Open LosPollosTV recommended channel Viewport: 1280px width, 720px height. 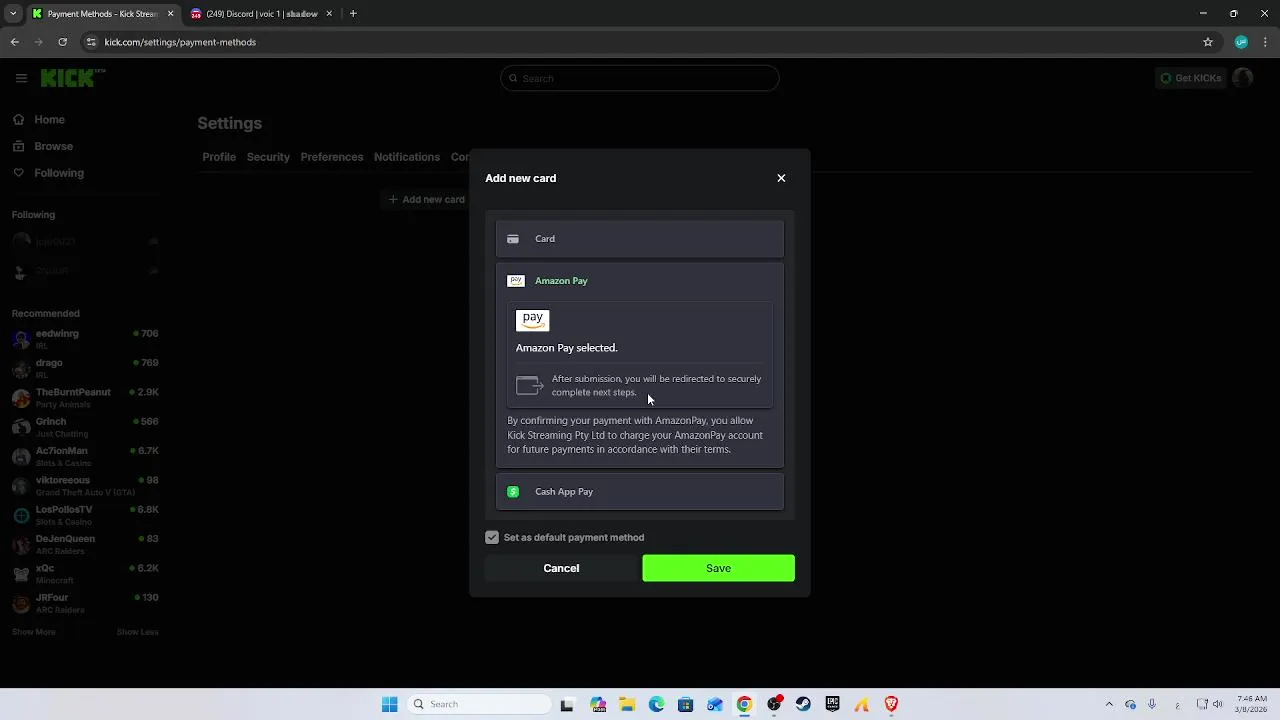pos(86,515)
